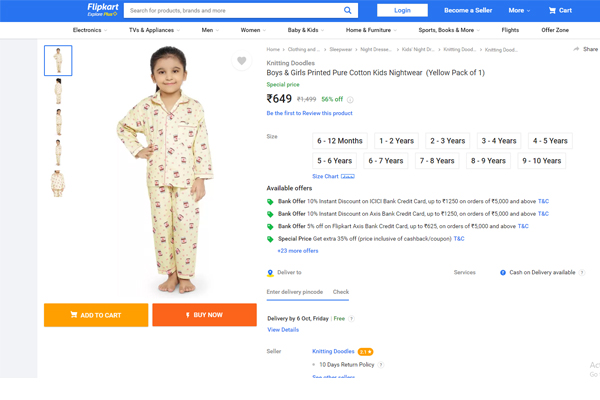
Task: Expand the Electronics category menu
Action: tap(90, 30)
